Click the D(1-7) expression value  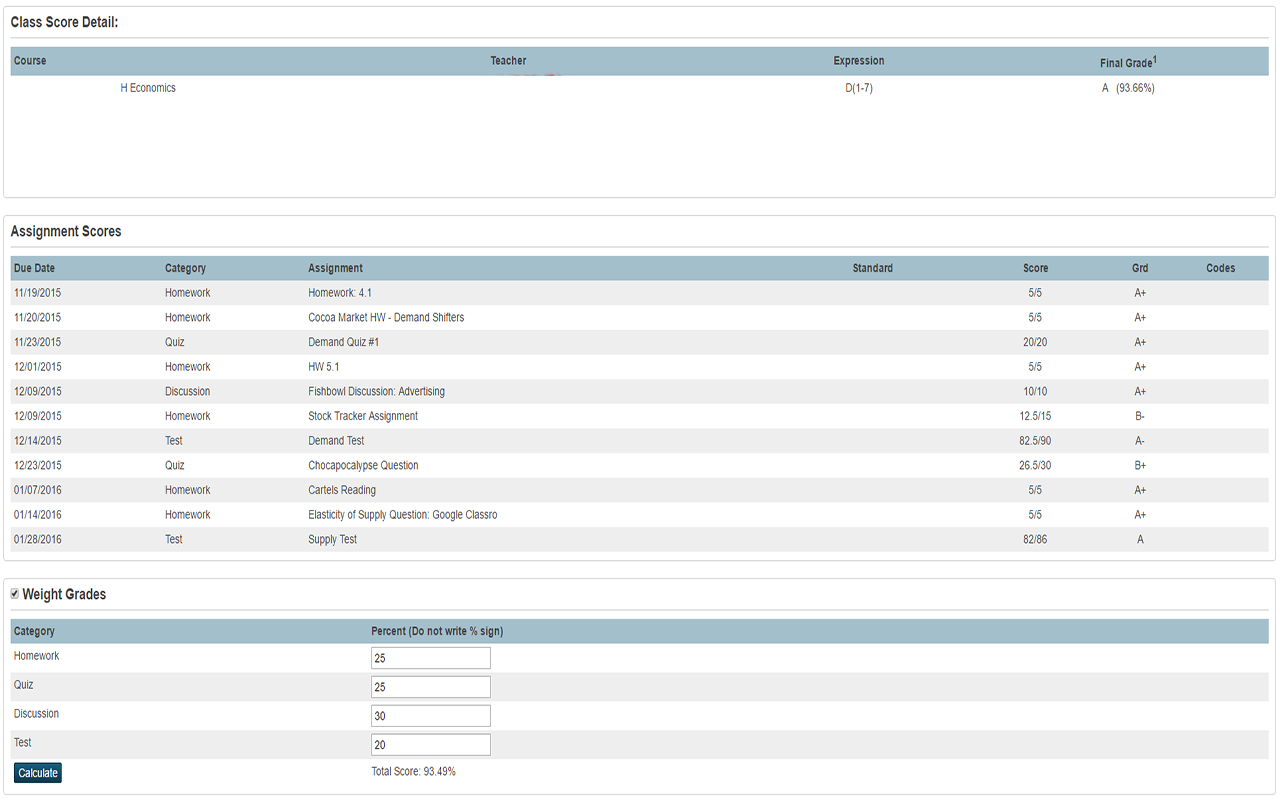point(859,88)
